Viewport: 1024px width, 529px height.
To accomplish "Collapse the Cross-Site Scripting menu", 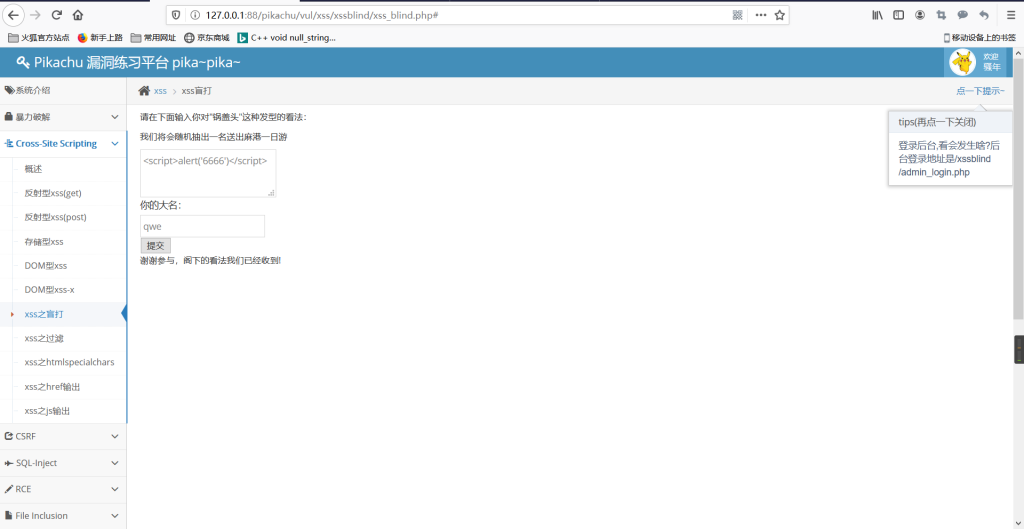I will point(62,144).
